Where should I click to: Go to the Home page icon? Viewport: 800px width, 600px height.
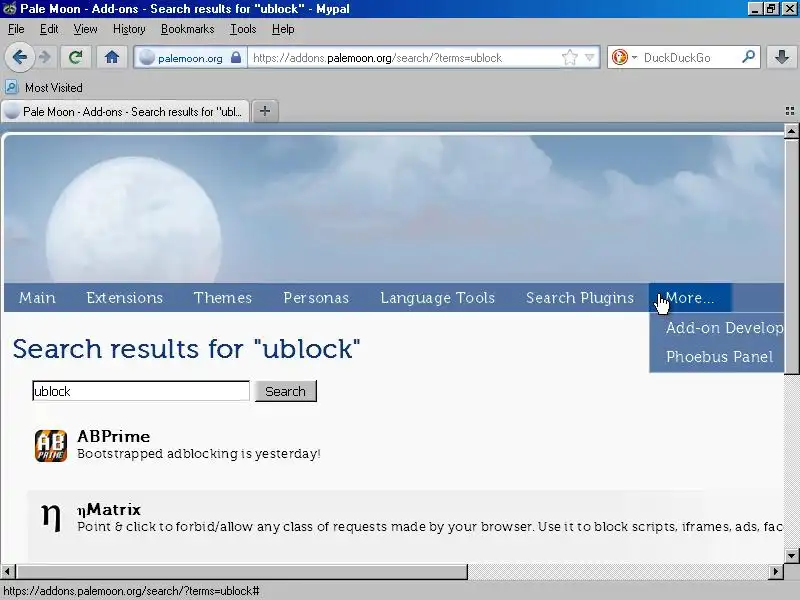(112, 57)
